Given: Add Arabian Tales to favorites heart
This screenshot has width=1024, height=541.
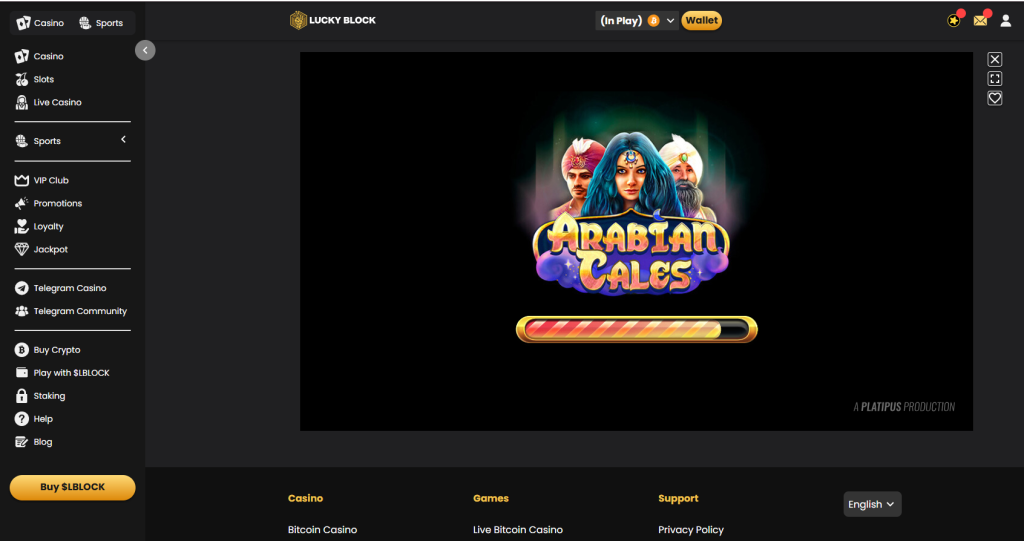Looking at the screenshot, I should tap(995, 98).
